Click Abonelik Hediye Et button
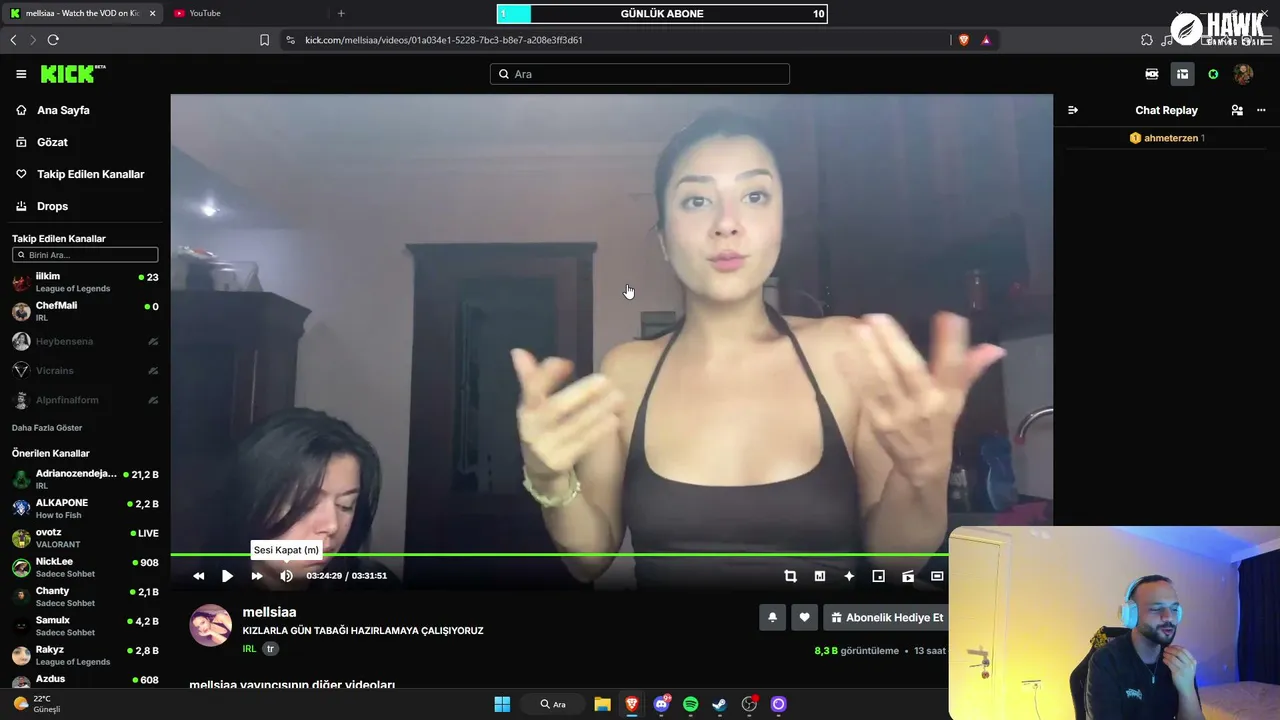Screen dimensions: 1280x720 (x=886, y=618)
